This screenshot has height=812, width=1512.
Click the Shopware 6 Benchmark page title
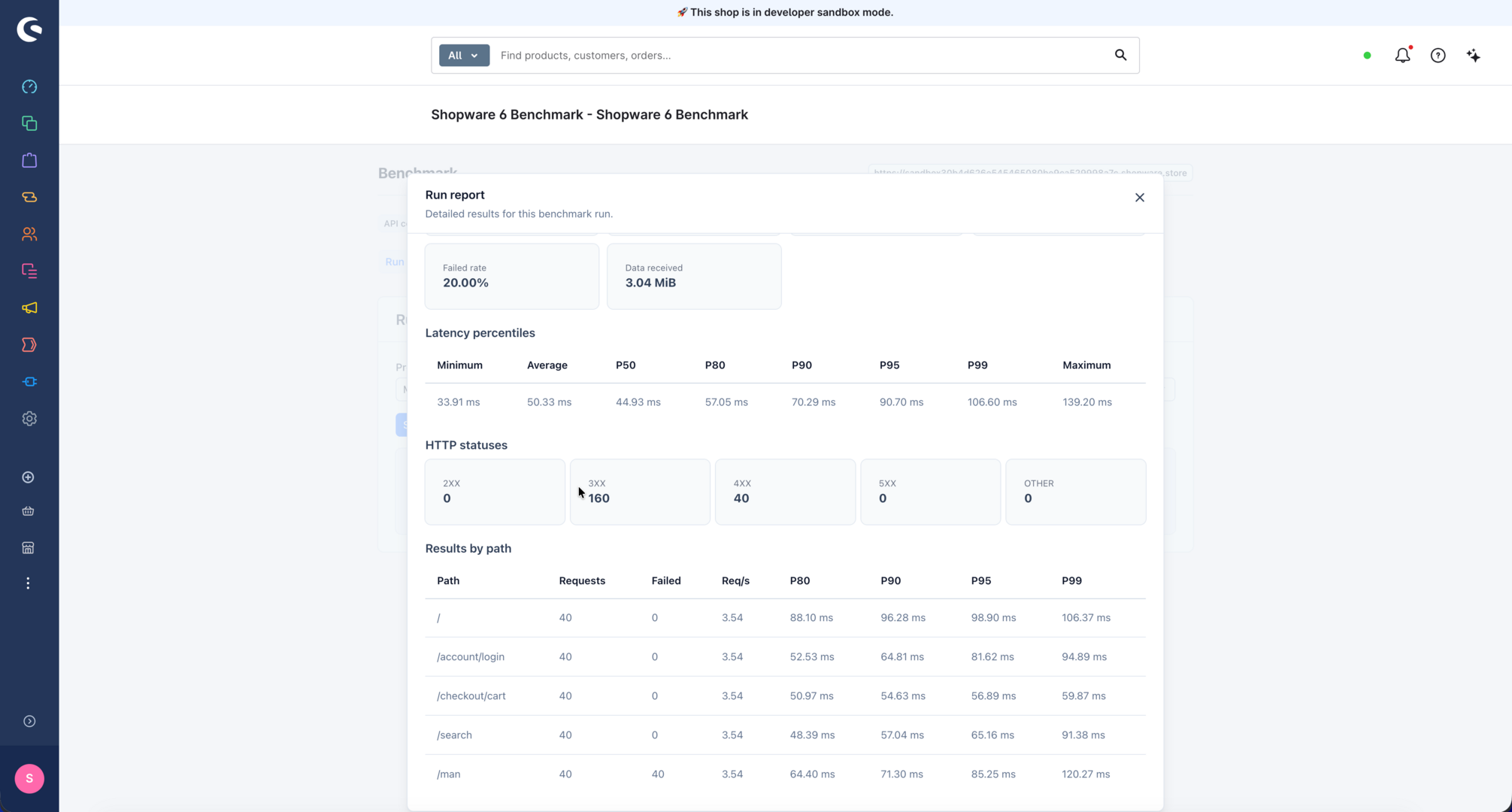589,114
